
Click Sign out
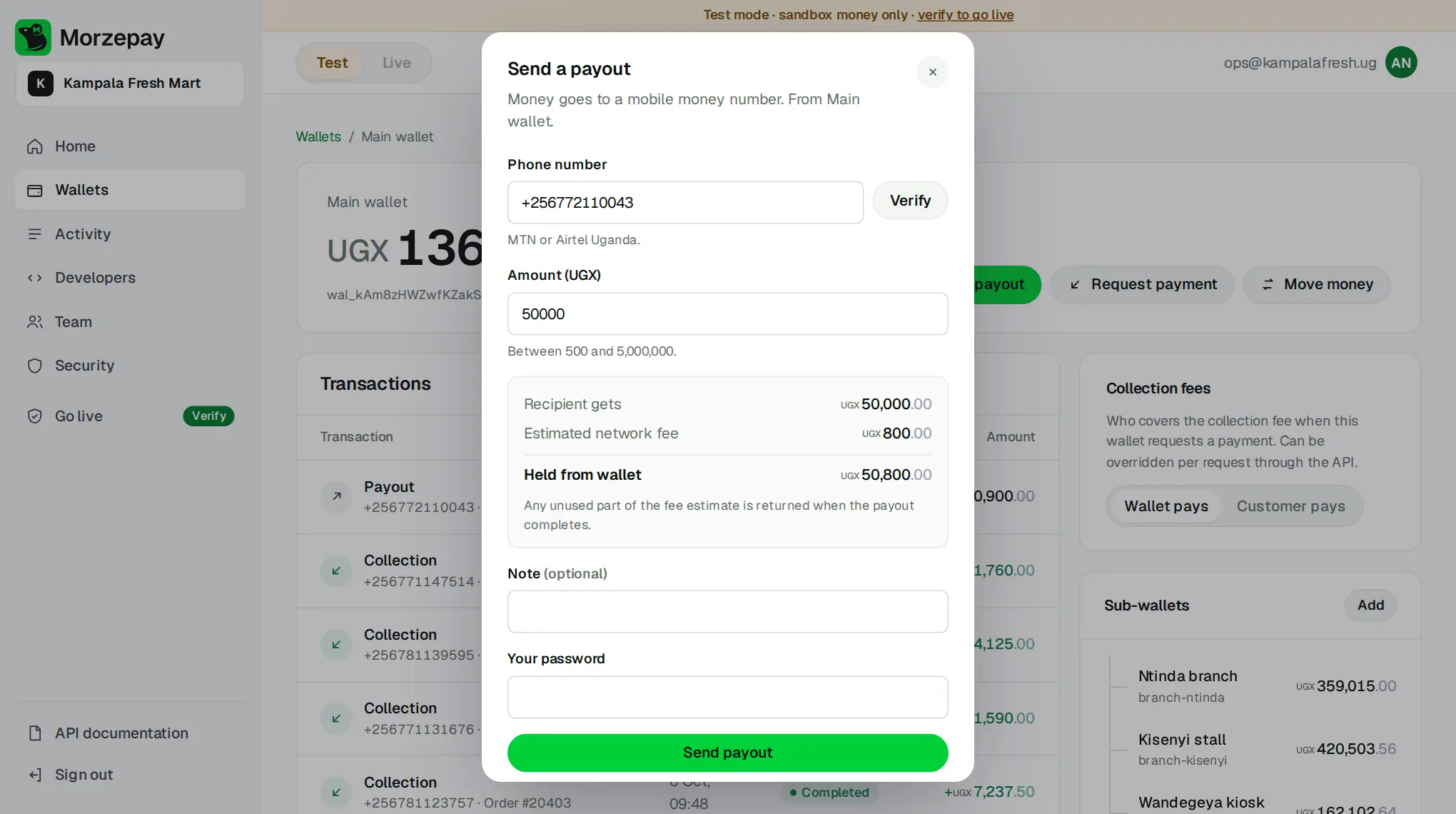tap(130, 775)
